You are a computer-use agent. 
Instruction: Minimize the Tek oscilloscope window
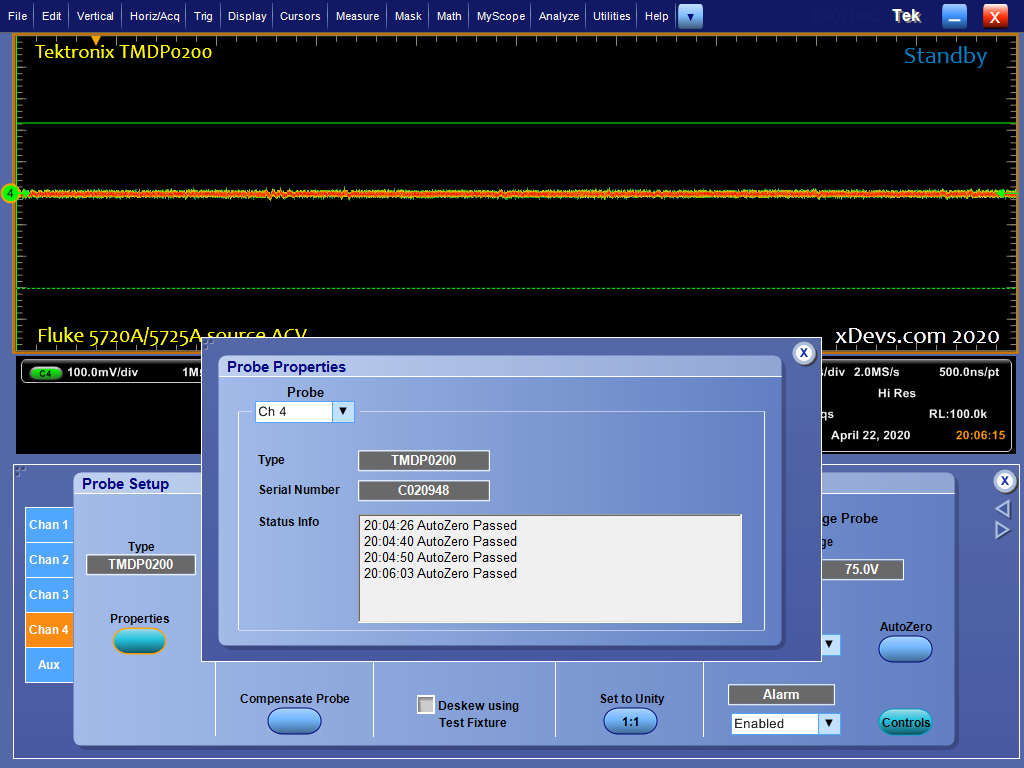click(x=954, y=16)
